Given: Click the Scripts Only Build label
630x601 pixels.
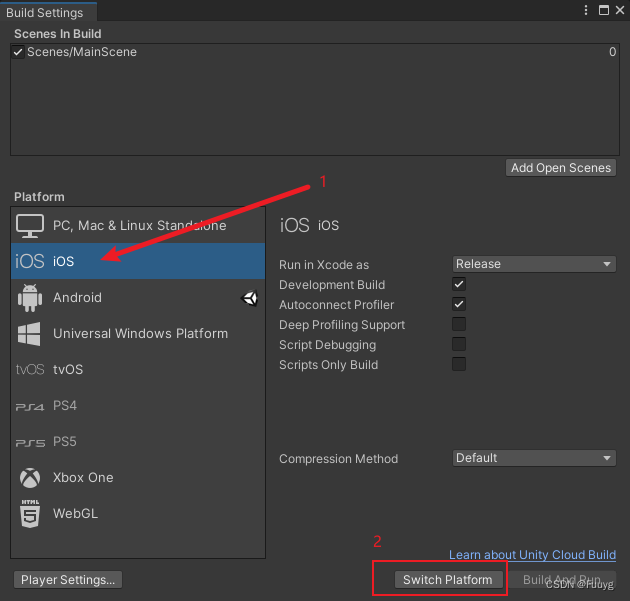Looking at the screenshot, I should [x=328, y=365].
